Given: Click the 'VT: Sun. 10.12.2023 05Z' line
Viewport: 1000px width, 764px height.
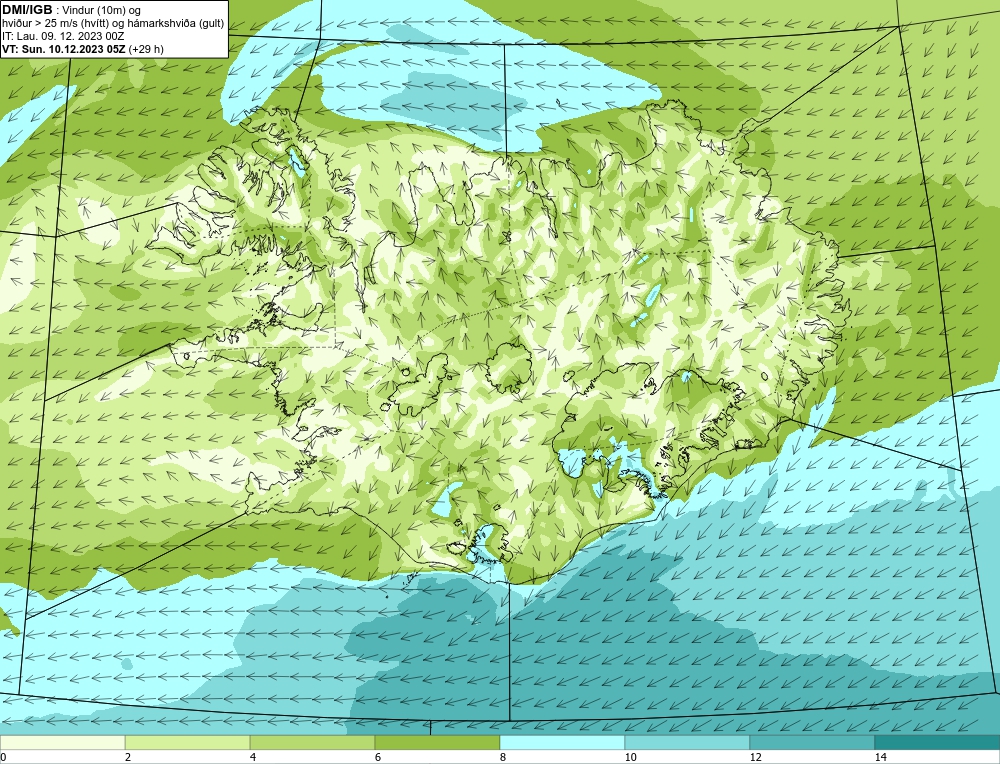Looking at the screenshot, I should point(83,49).
